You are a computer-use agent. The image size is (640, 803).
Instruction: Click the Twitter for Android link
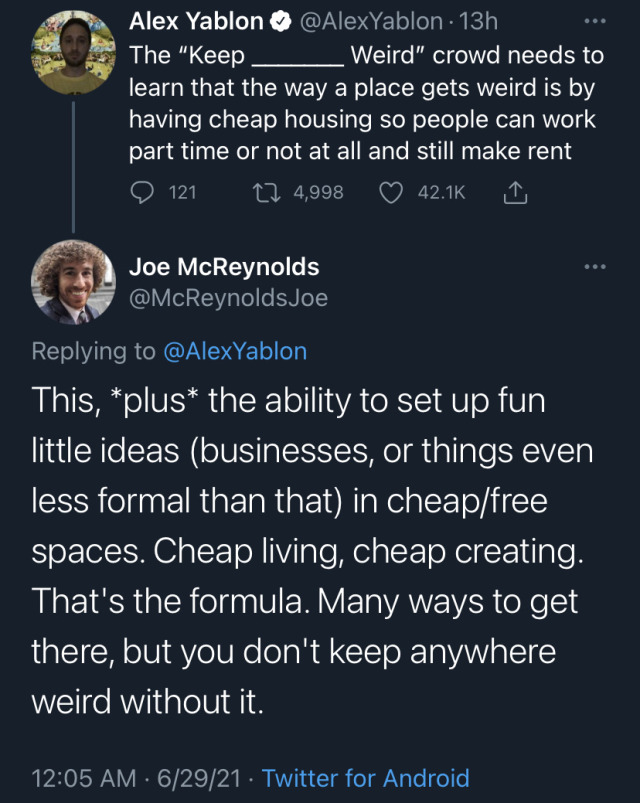[x=365, y=777]
